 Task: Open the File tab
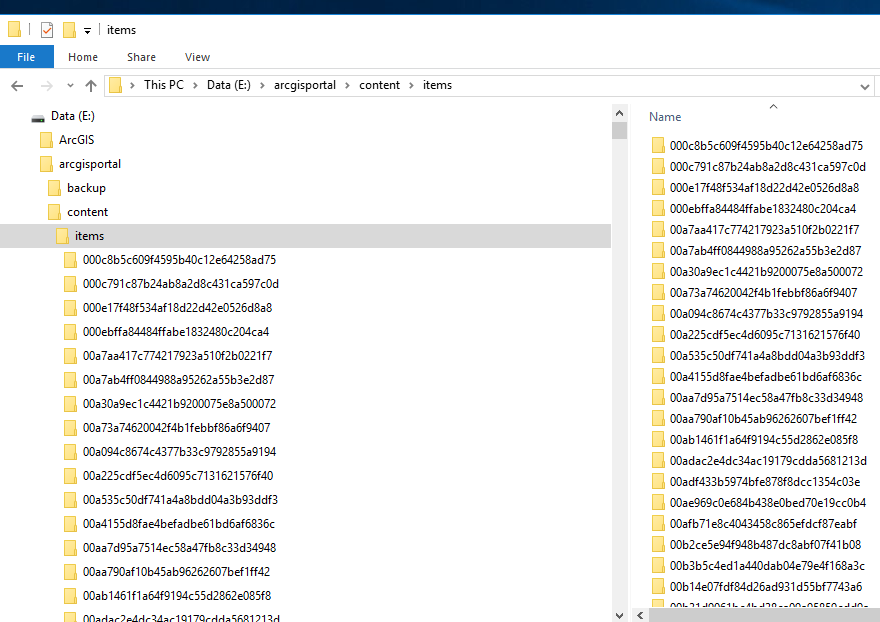click(x=26, y=57)
